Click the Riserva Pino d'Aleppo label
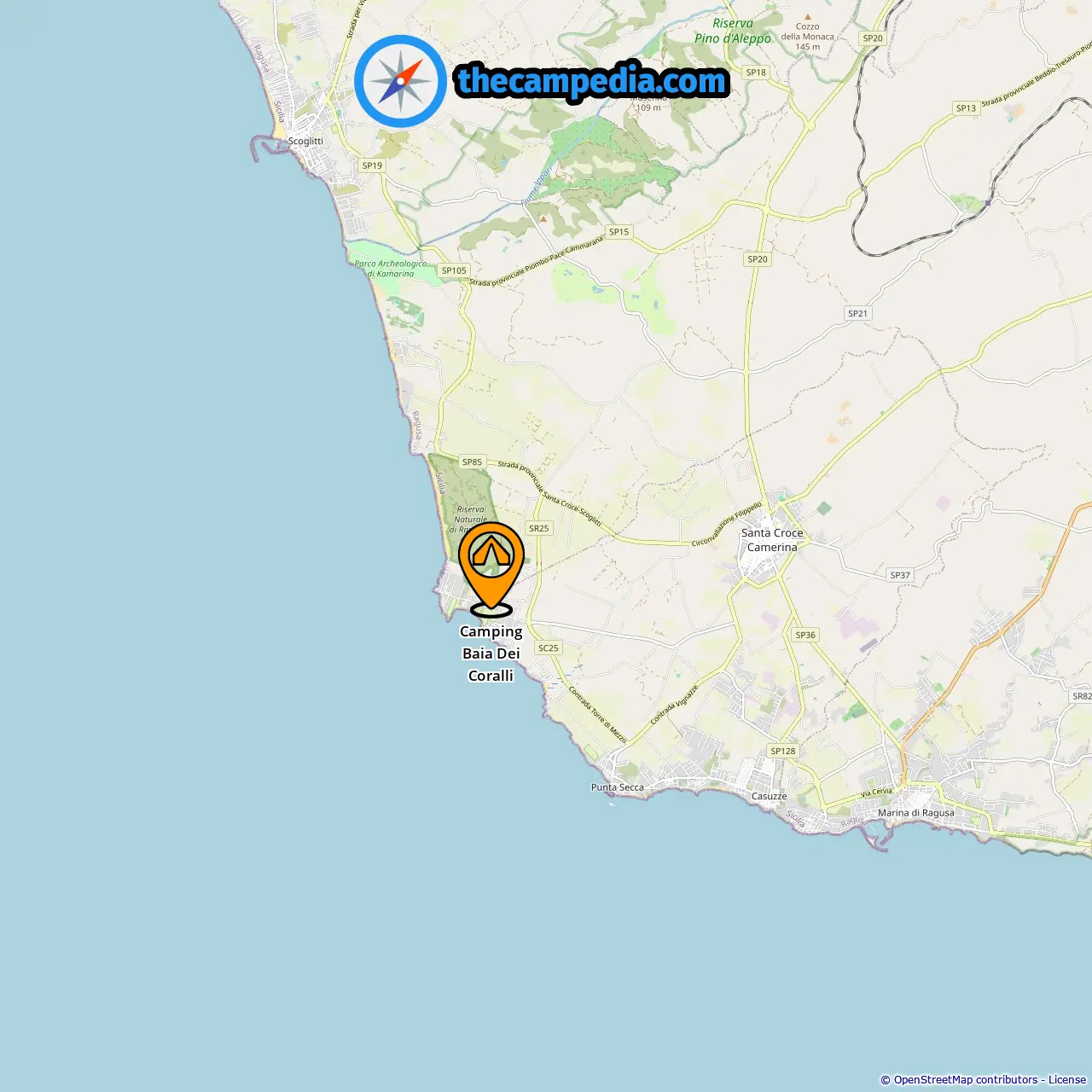The image size is (1092, 1092). pyautogui.click(x=733, y=31)
